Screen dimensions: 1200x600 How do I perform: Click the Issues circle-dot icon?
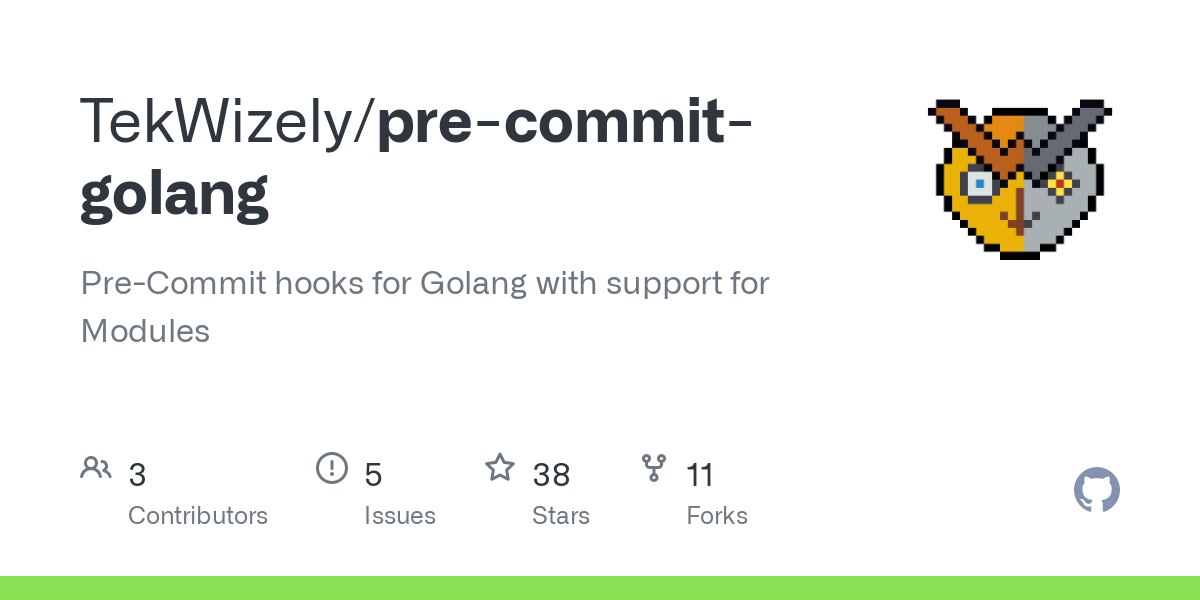[x=331, y=468]
